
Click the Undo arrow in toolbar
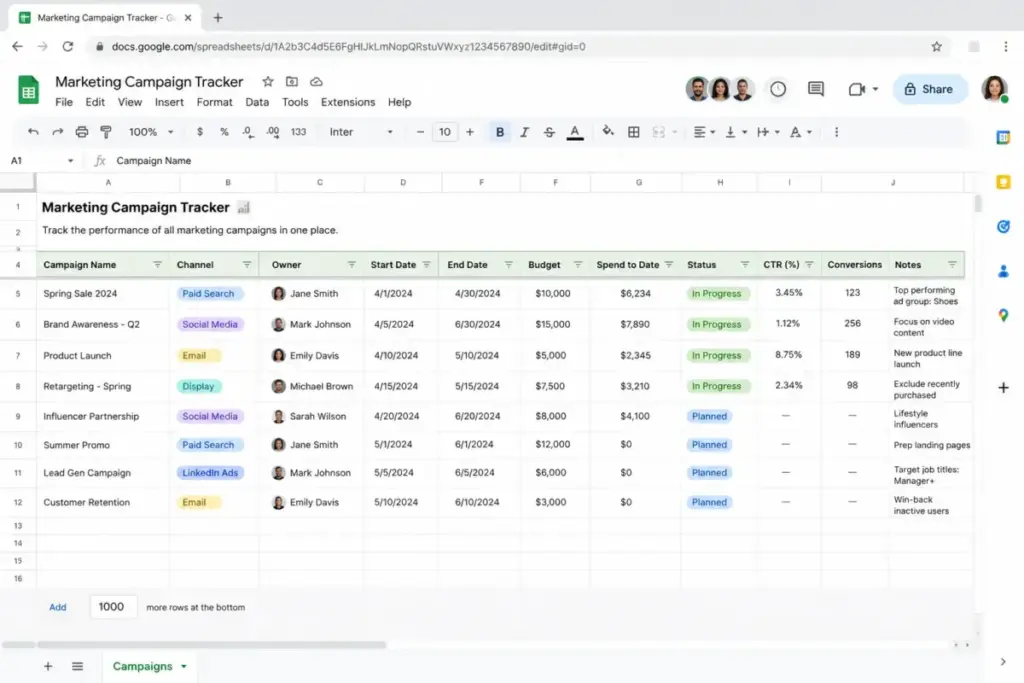(x=33, y=132)
